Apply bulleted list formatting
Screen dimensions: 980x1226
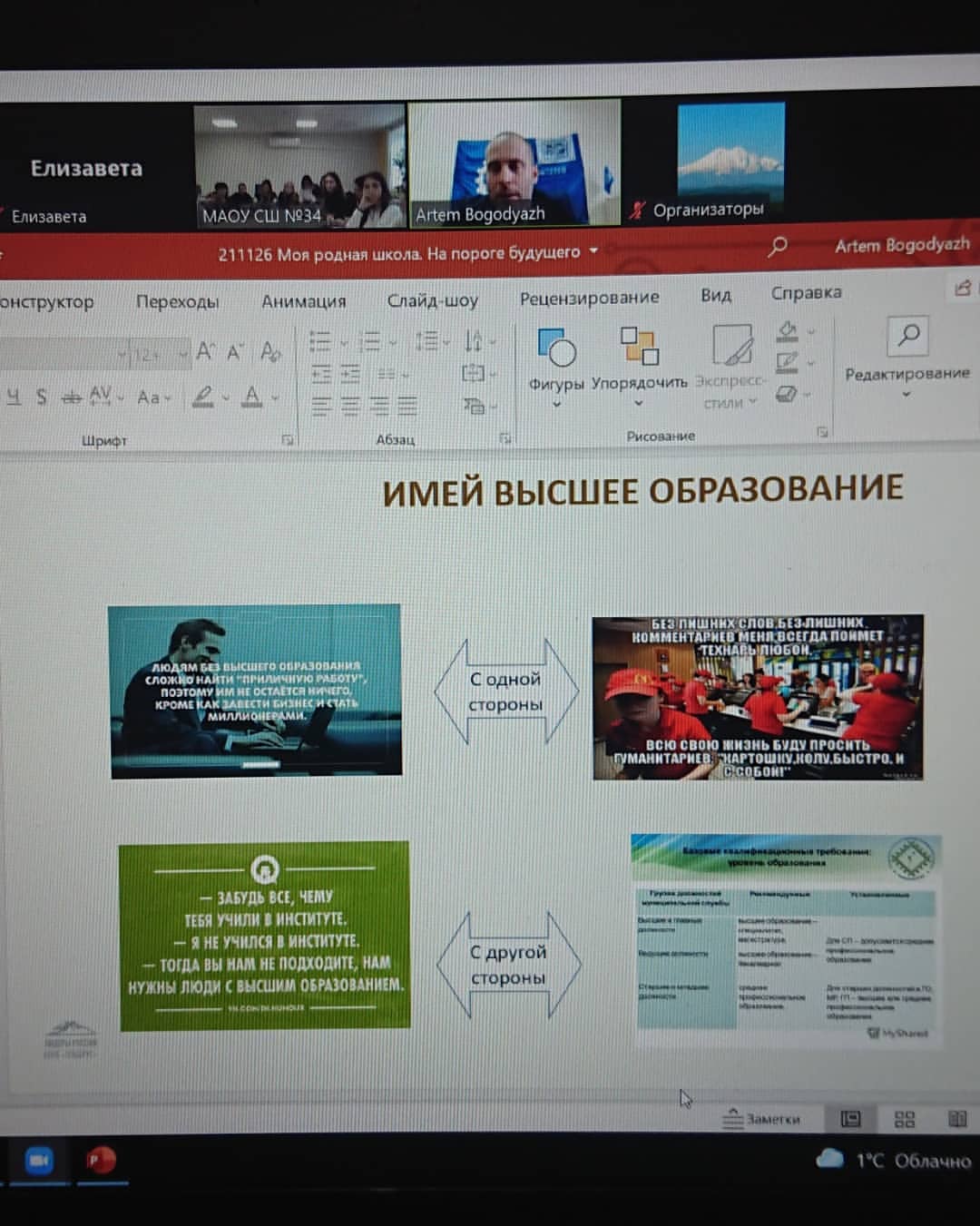[319, 342]
